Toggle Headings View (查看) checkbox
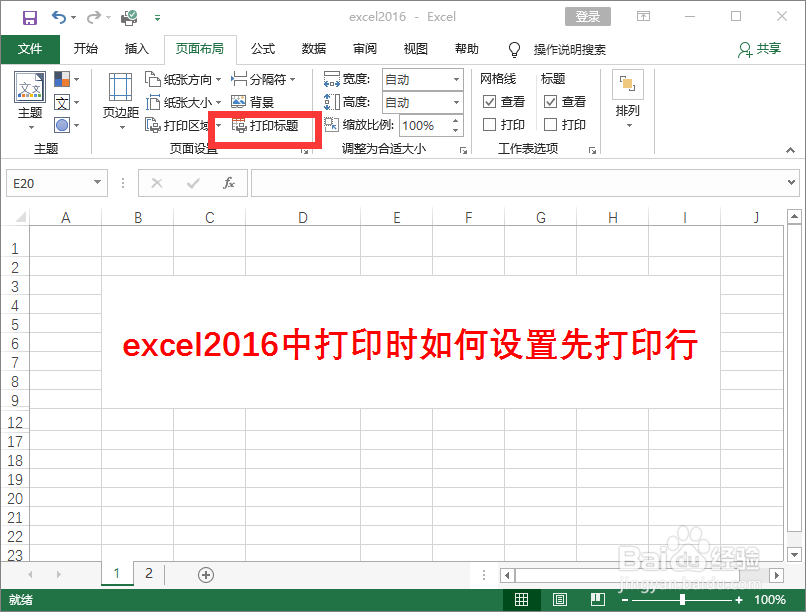The width and height of the screenshot is (806, 612). pos(550,102)
